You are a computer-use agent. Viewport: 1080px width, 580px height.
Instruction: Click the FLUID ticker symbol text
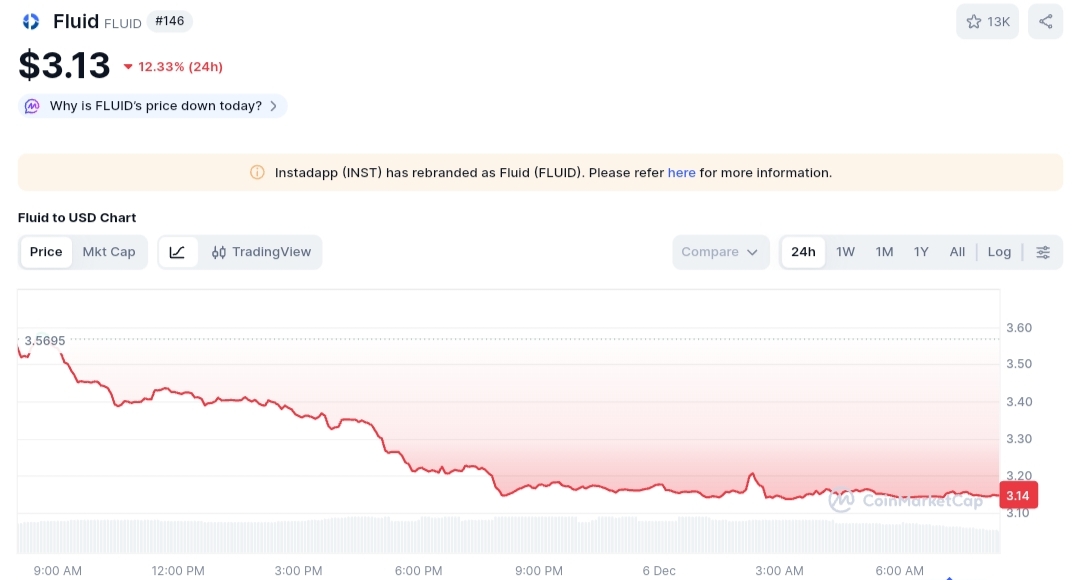(123, 23)
